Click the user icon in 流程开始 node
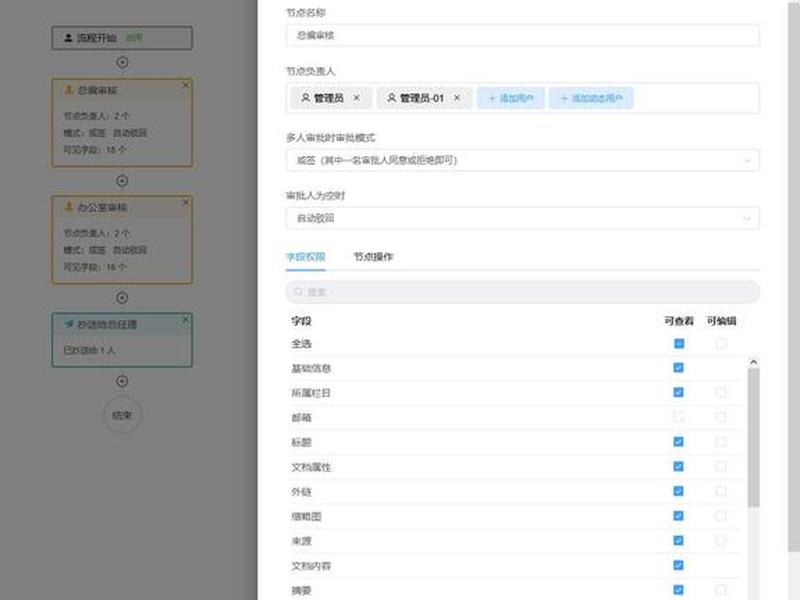This screenshot has height=600, width=800. pos(68,38)
